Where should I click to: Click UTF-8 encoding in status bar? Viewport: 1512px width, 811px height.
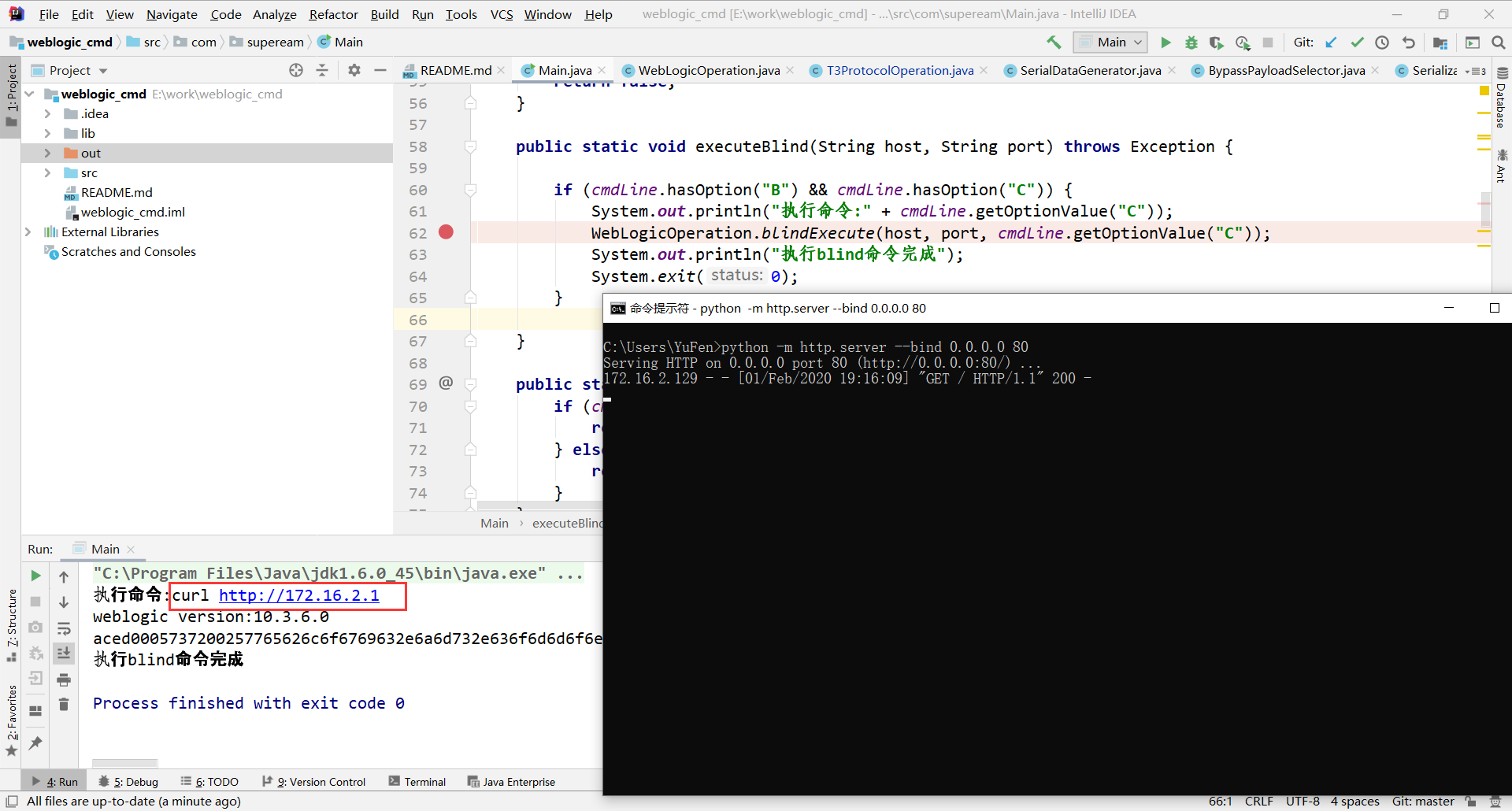coord(1303,801)
